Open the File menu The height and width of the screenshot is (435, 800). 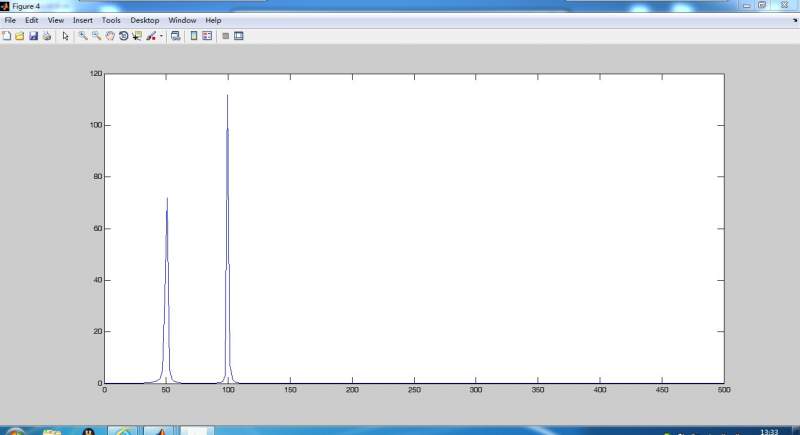pyautogui.click(x=10, y=20)
